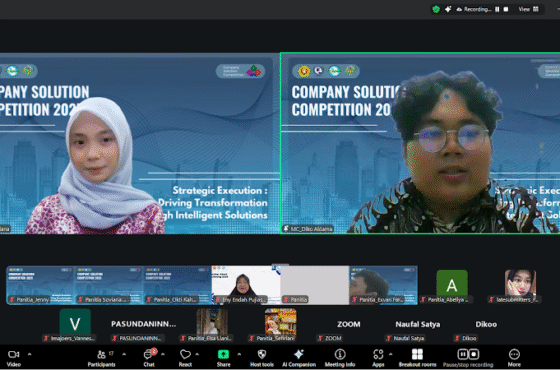Screen dimensions: 560x370
Task: Click the large ZOOM participant tile
Action: pyautogui.click(x=349, y=324)
